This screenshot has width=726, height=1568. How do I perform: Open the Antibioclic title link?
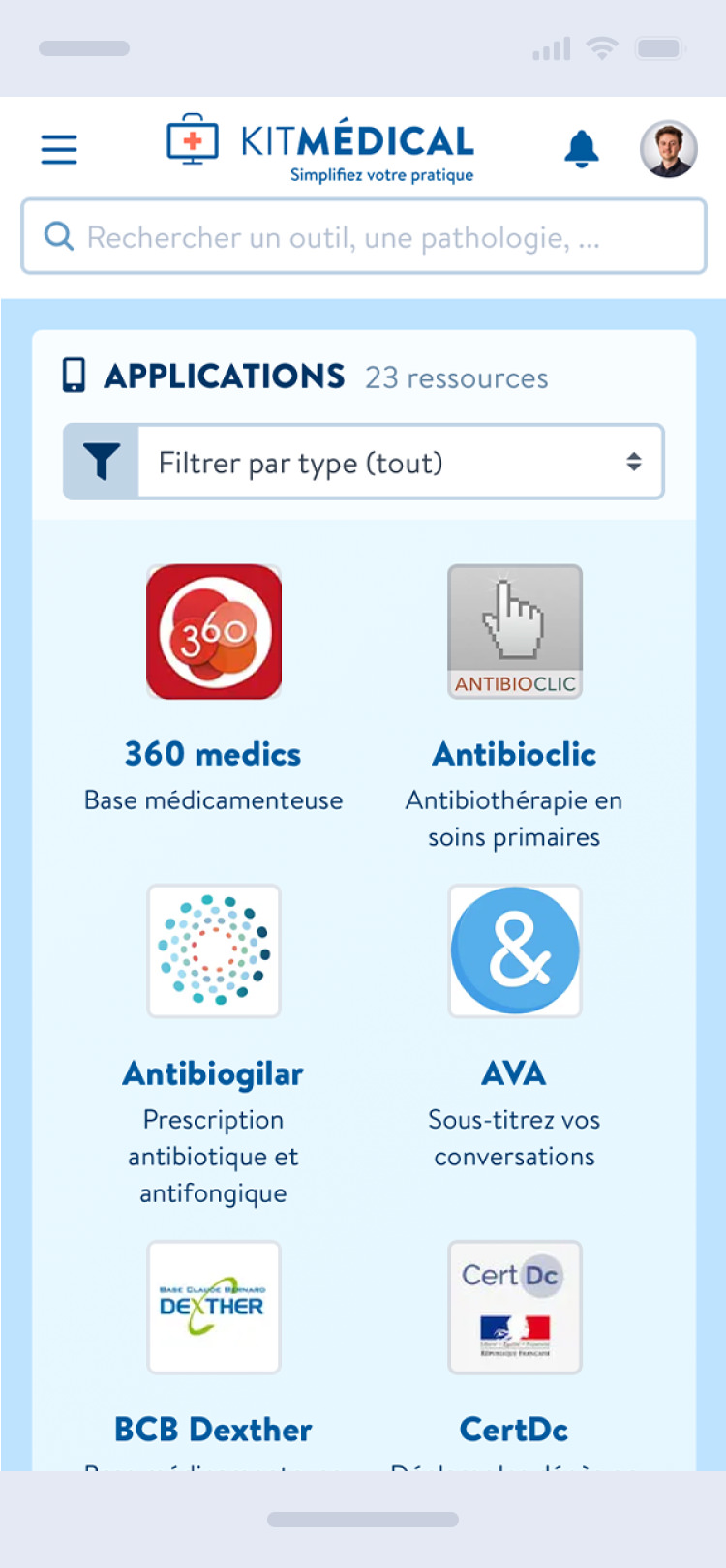coord(515,754)
